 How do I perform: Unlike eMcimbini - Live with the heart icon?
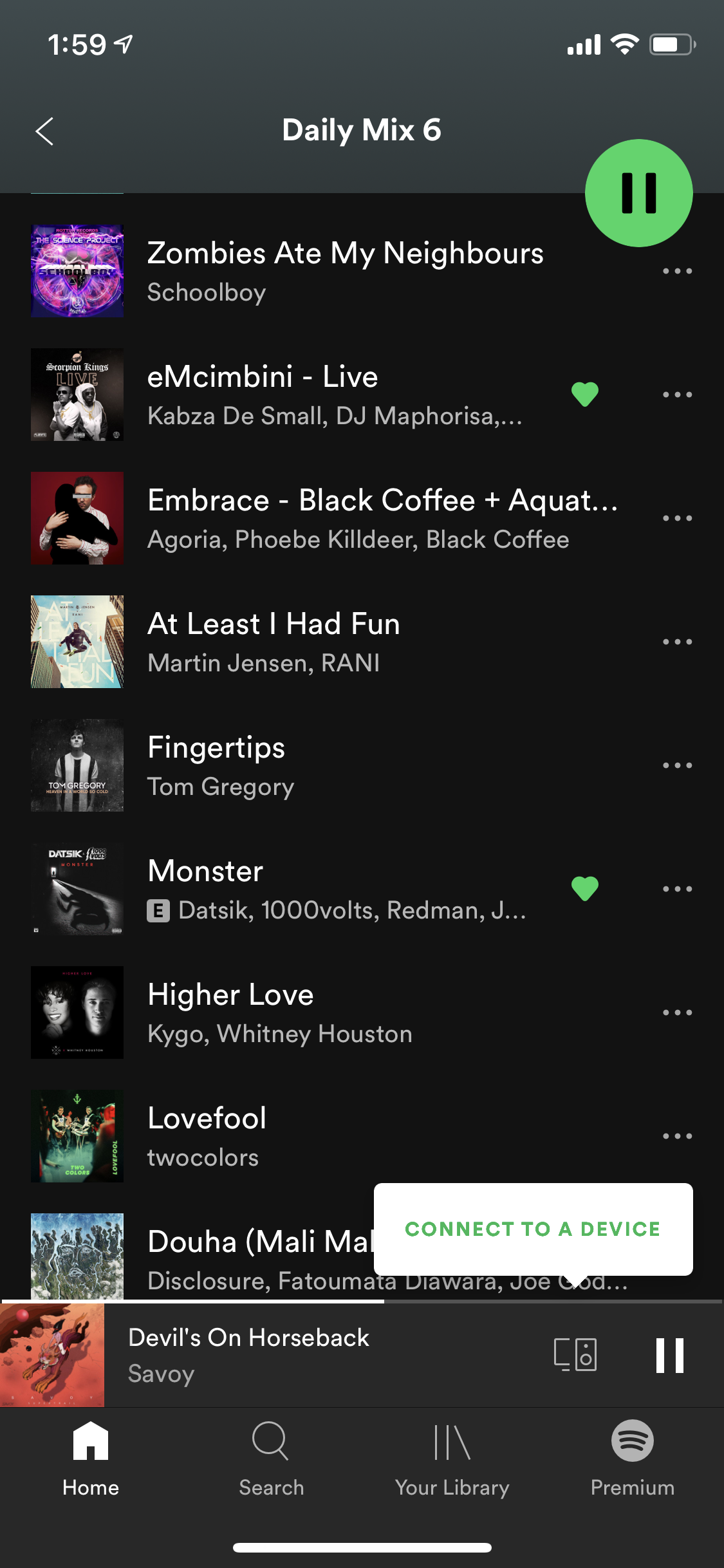585,394
